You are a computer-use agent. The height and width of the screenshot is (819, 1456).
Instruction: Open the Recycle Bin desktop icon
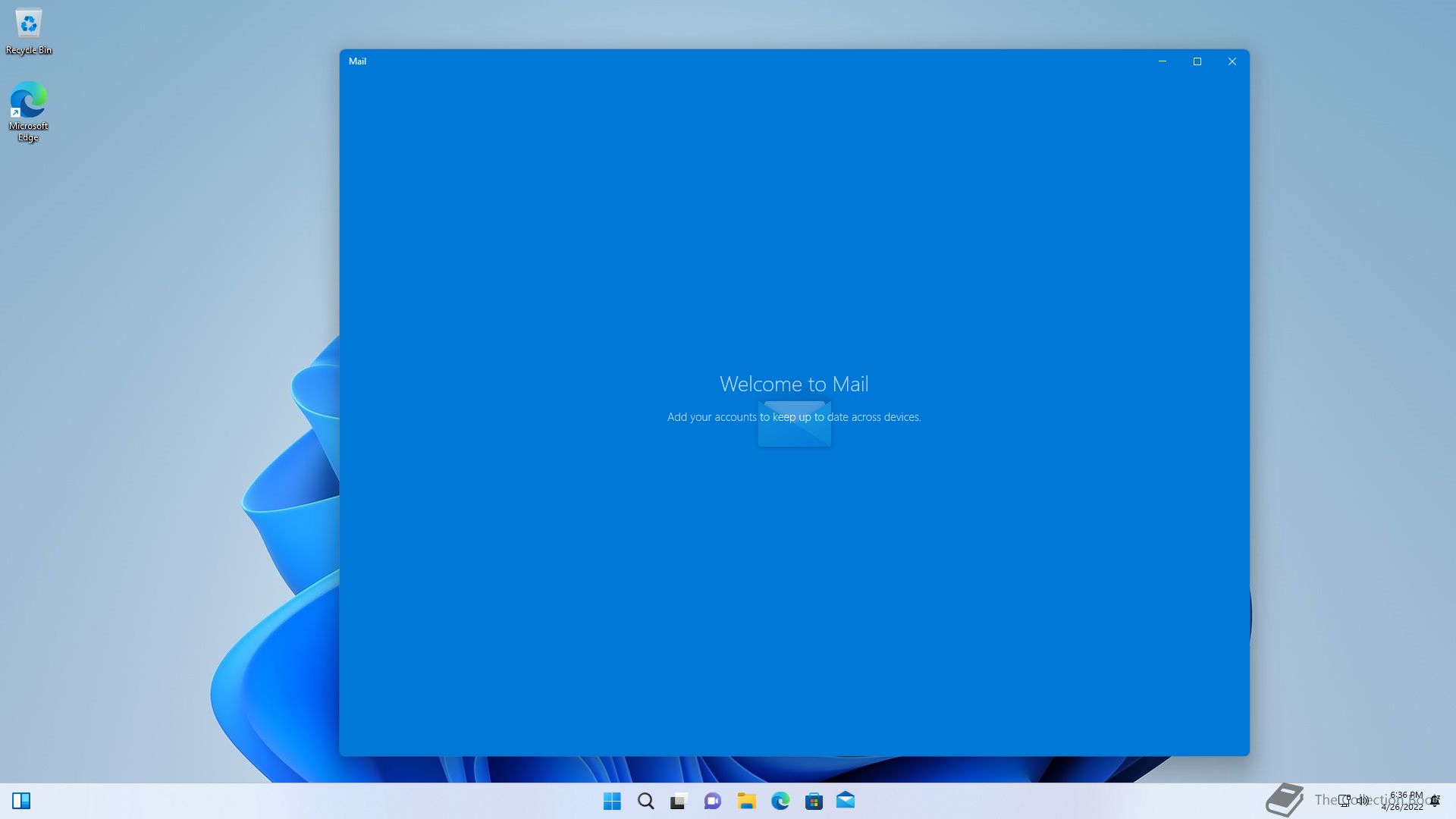point(29,32)
